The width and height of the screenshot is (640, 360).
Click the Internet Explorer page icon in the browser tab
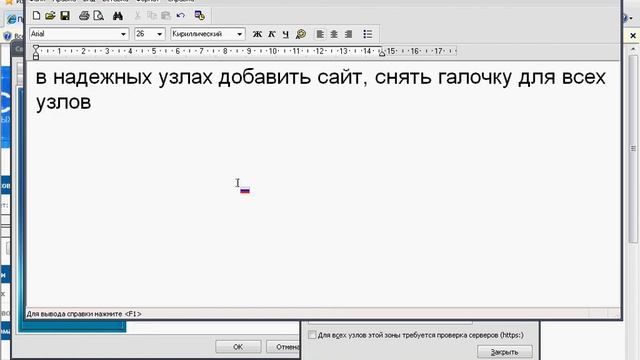pos(12,19)
